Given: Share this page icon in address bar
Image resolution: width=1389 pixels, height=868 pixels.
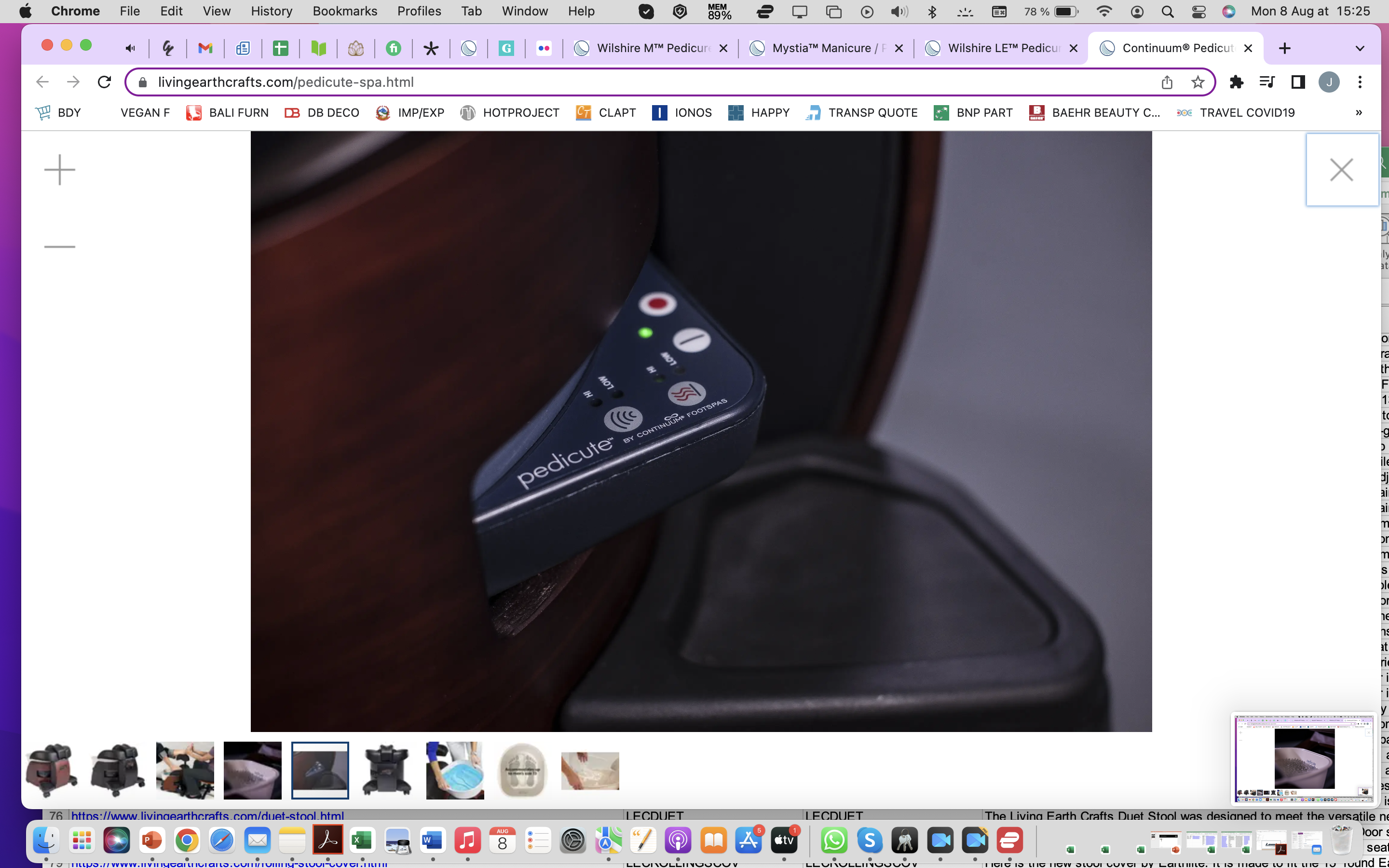Looking at the screenshot, I should [1167, 82].
